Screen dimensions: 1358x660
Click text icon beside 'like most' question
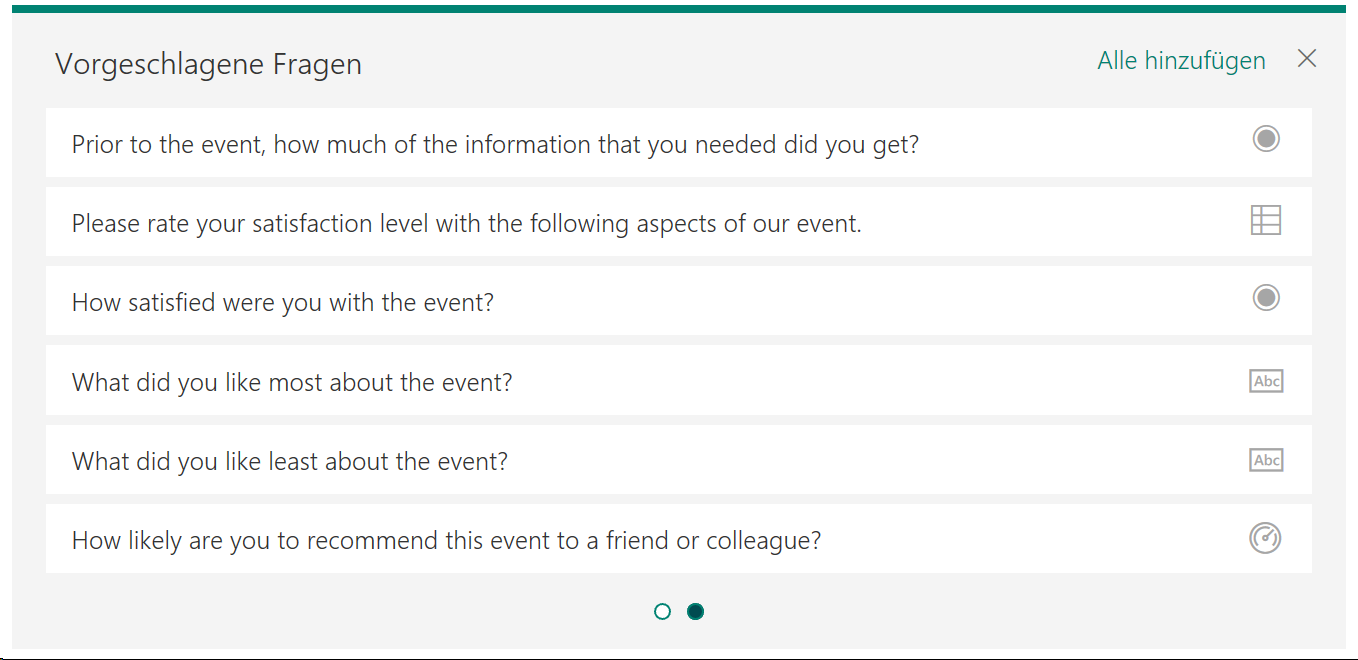click(x=1266, y=381)
